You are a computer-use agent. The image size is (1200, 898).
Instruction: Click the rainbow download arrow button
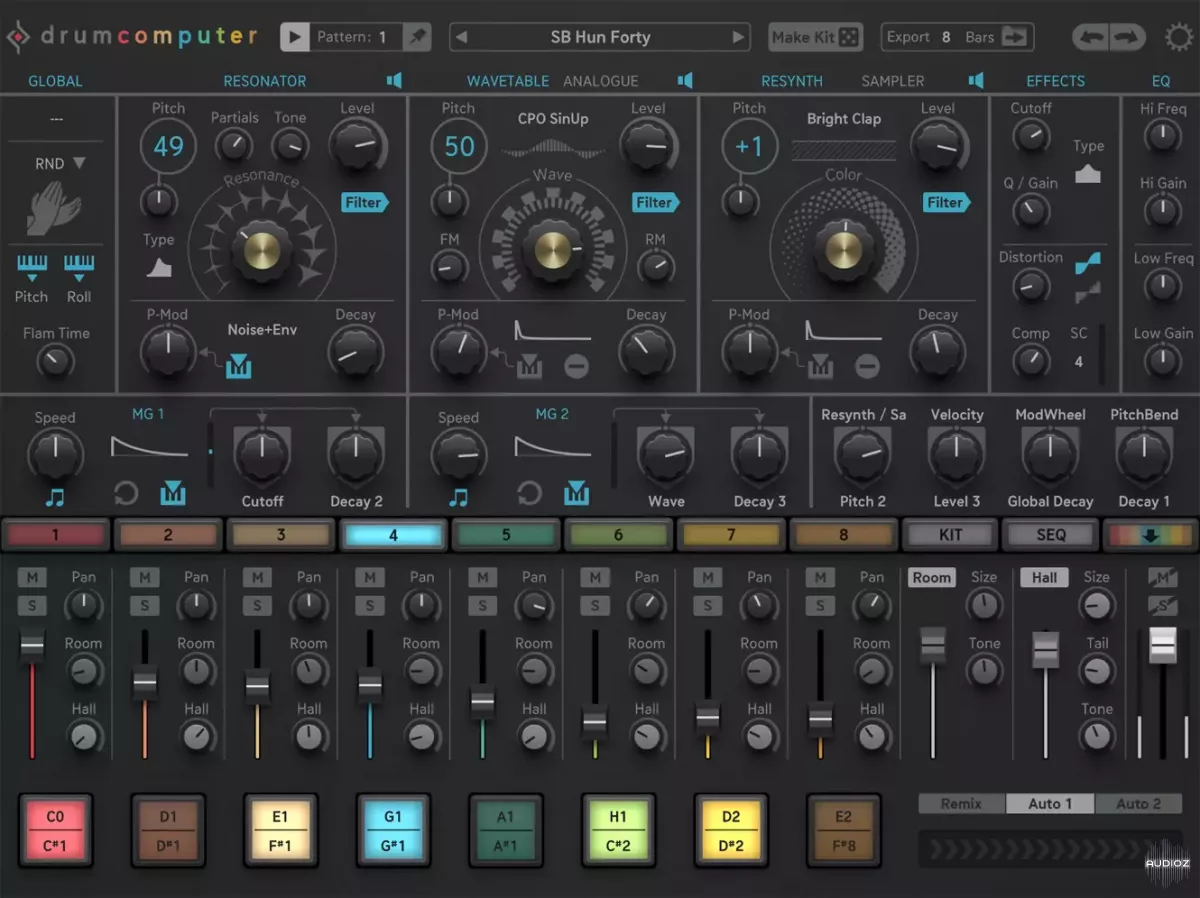click(1149, 535)
